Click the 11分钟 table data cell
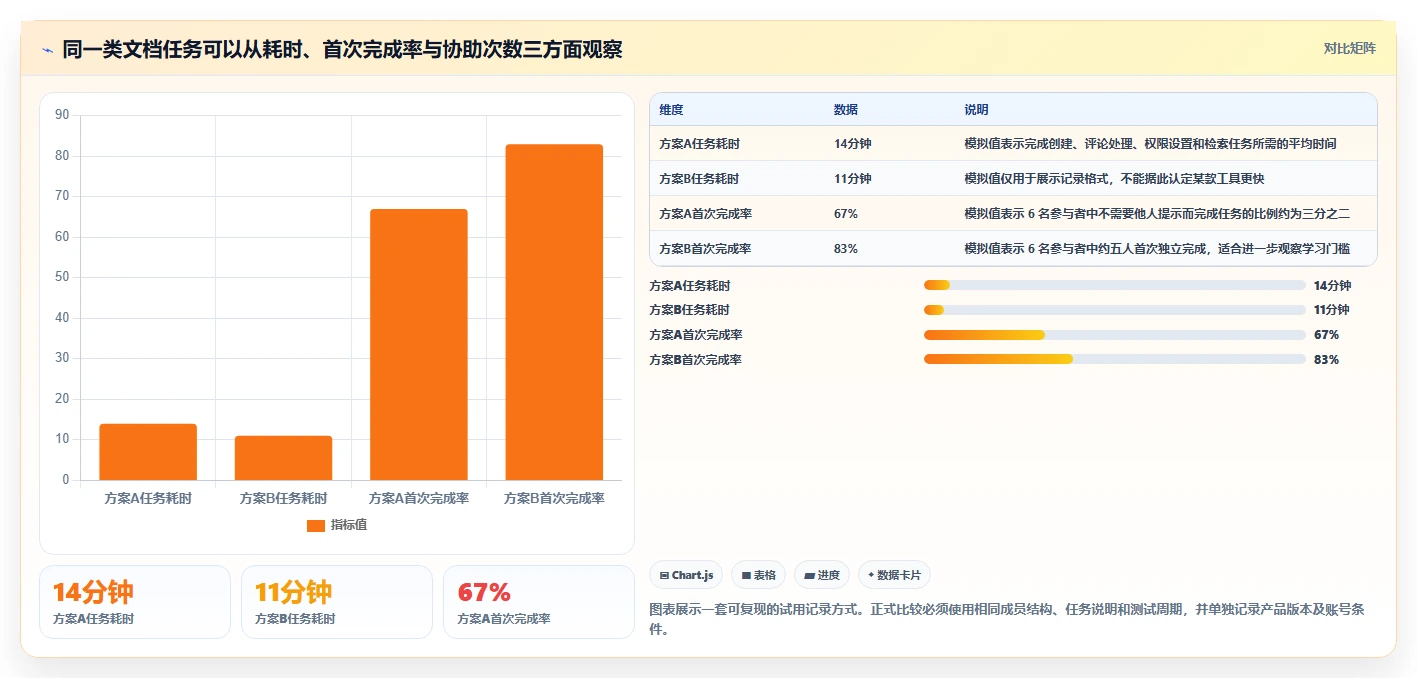 (852, 179)
